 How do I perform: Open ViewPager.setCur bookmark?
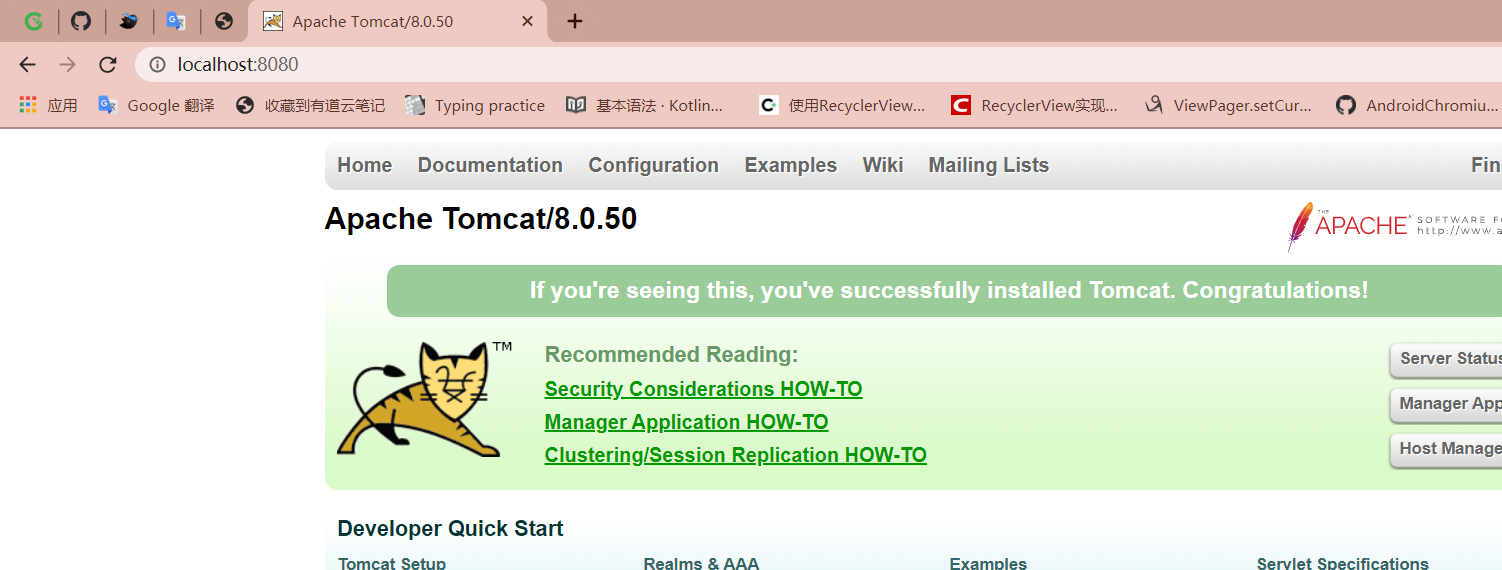click(x=1228, y=105)
